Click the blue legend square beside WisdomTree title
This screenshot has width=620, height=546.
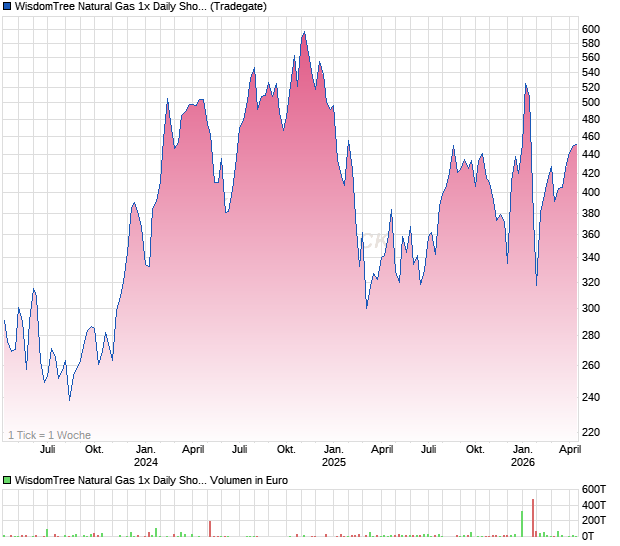(x=7, y=6)
